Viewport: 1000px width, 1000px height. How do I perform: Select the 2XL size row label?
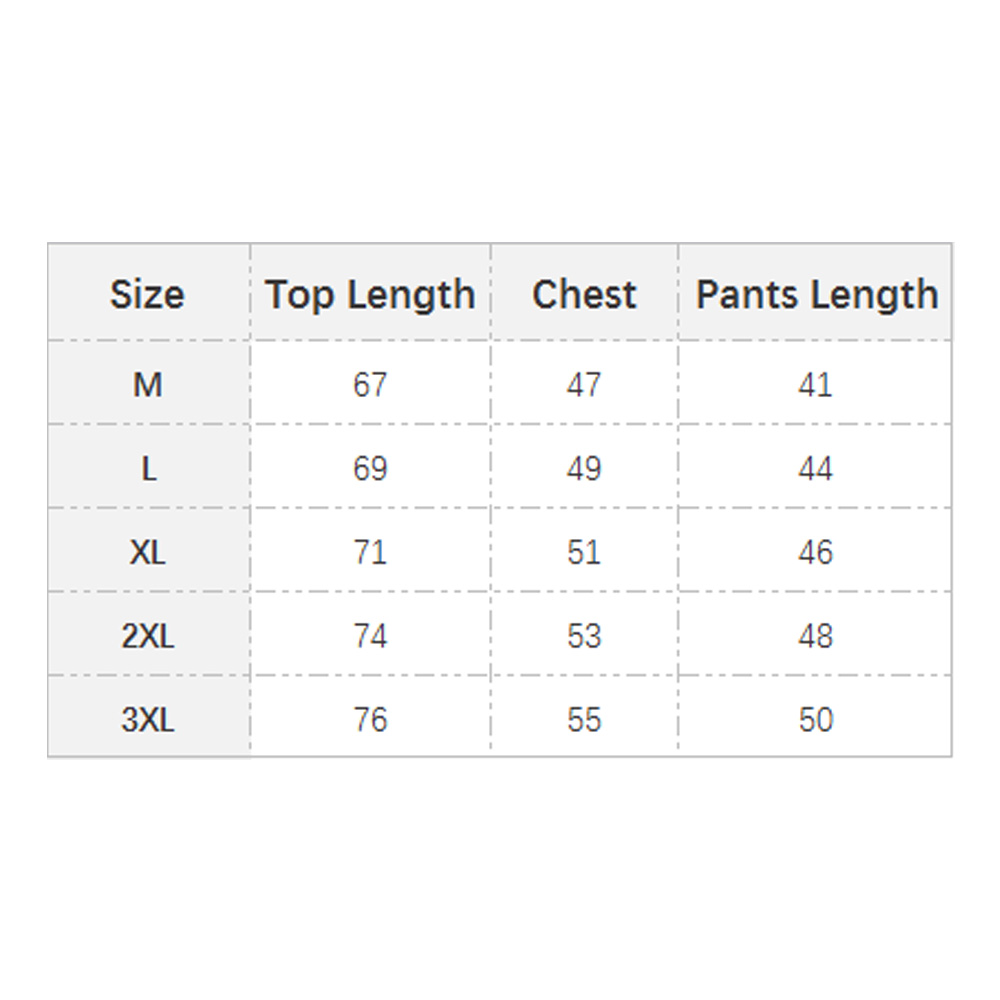[x=147, y=636]
